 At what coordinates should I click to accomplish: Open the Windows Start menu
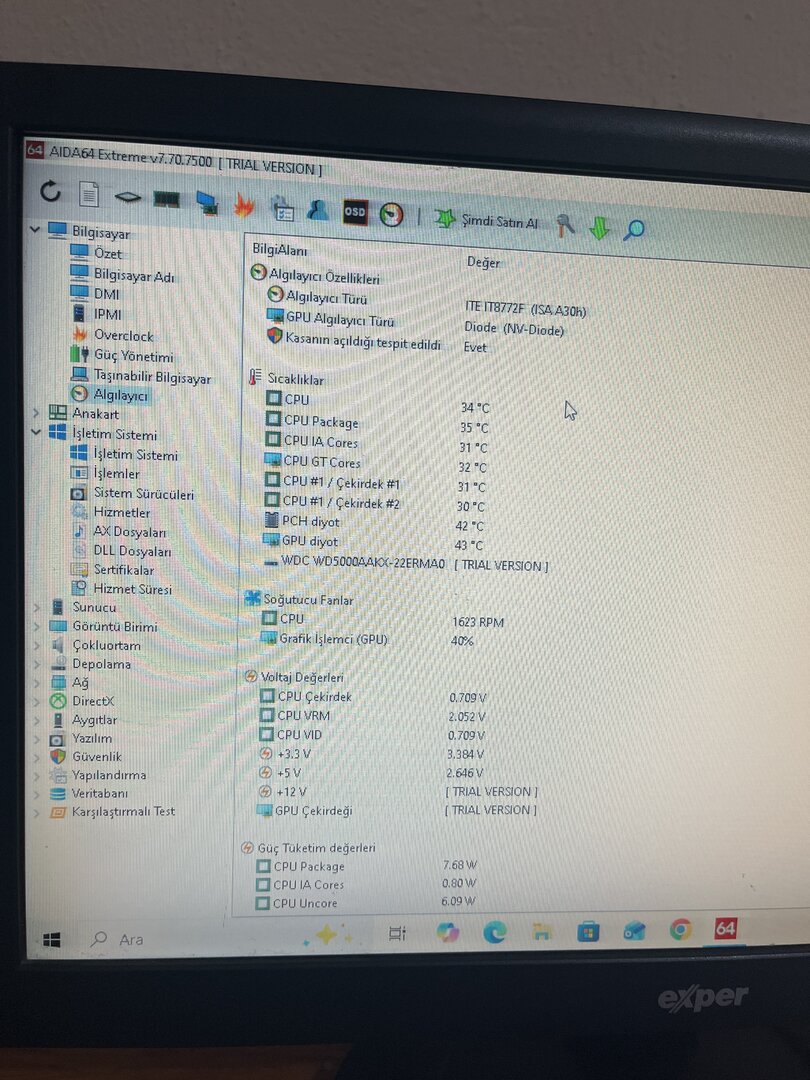[x=52, y=940]
